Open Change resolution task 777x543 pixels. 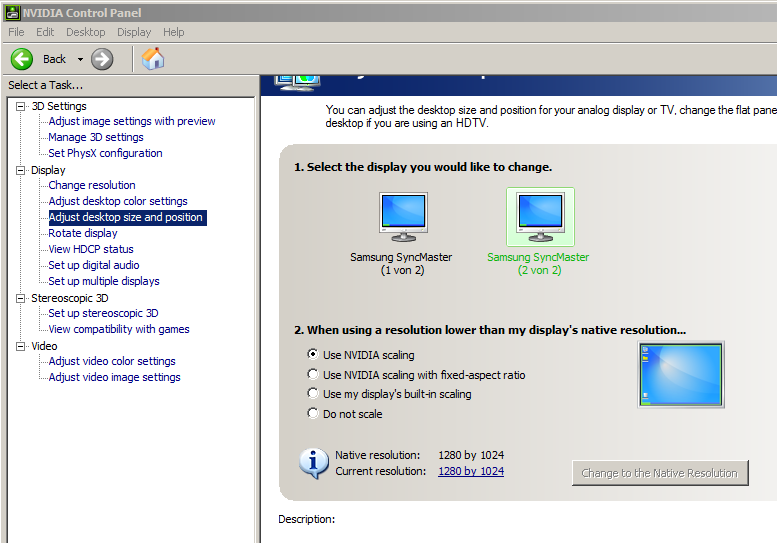coord(92,185)
